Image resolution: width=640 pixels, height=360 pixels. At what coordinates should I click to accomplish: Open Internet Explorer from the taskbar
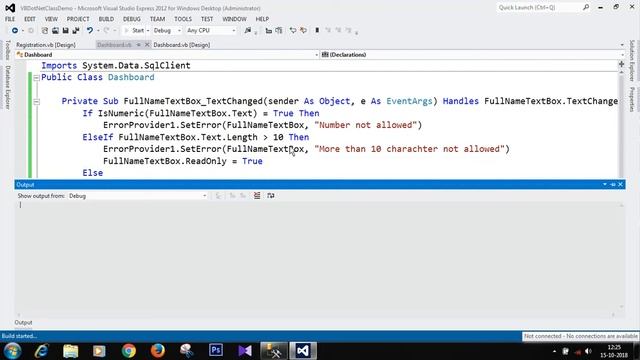[42, 351]
